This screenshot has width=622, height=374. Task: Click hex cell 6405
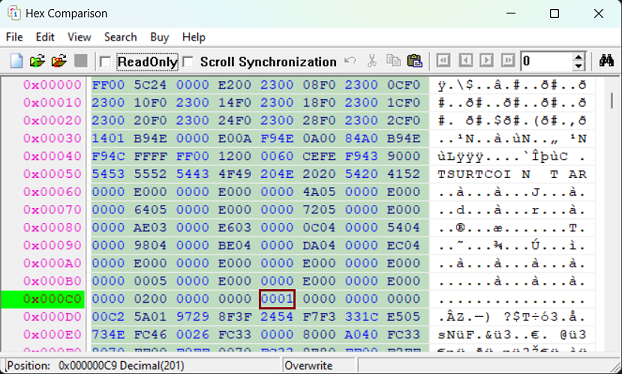[150, 210]
